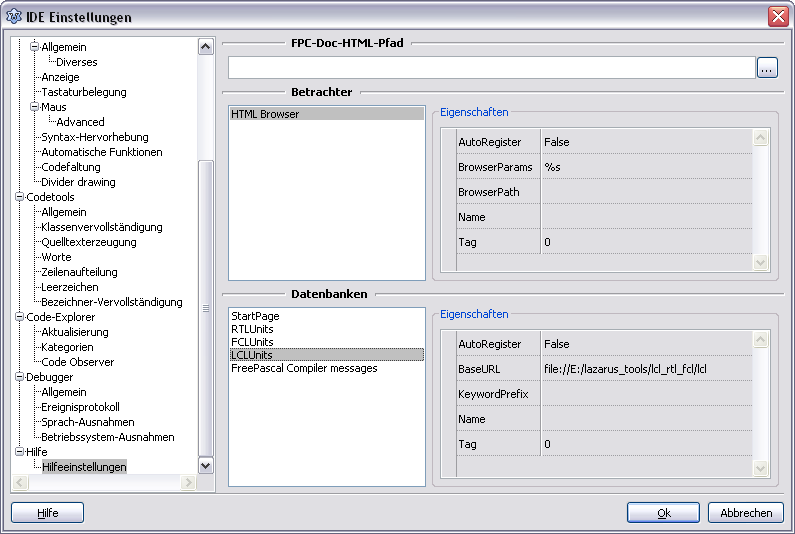Click the Abbrechen button
Image resolution: width=795 pixels, height=534 pixels.
[x=745, y=513]
